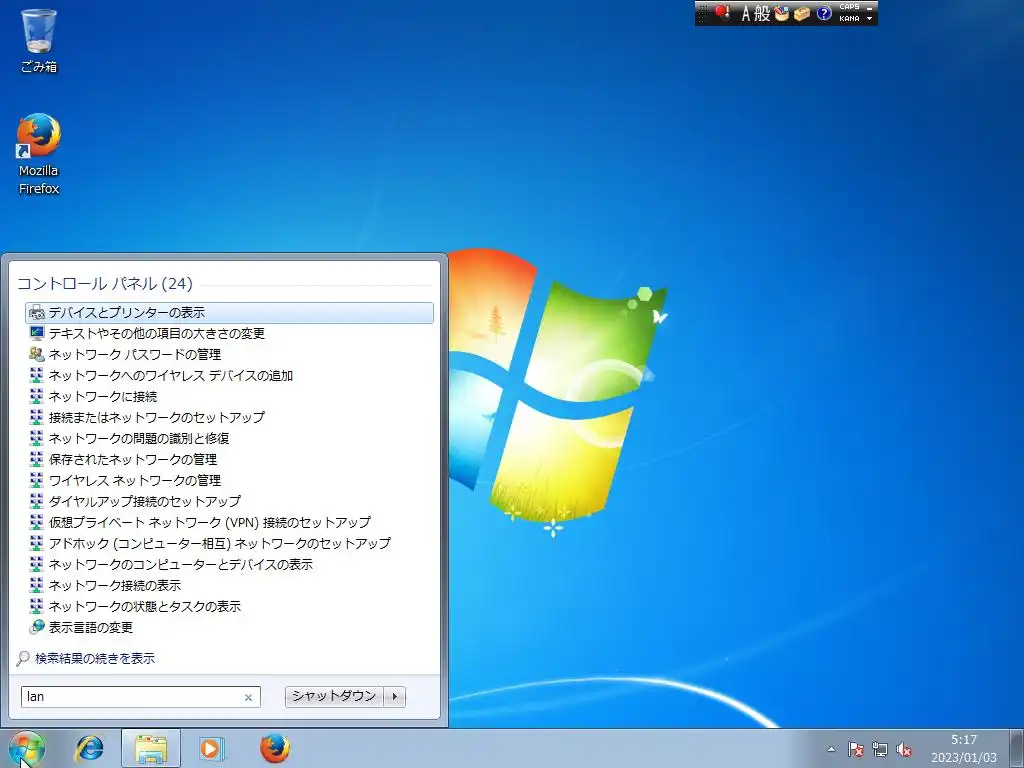This screenshot has width=1024, height=768.
Task: Choose アドホック (コンピューター相互) ネットワークのセットアップ
Action: click(229, 543)
